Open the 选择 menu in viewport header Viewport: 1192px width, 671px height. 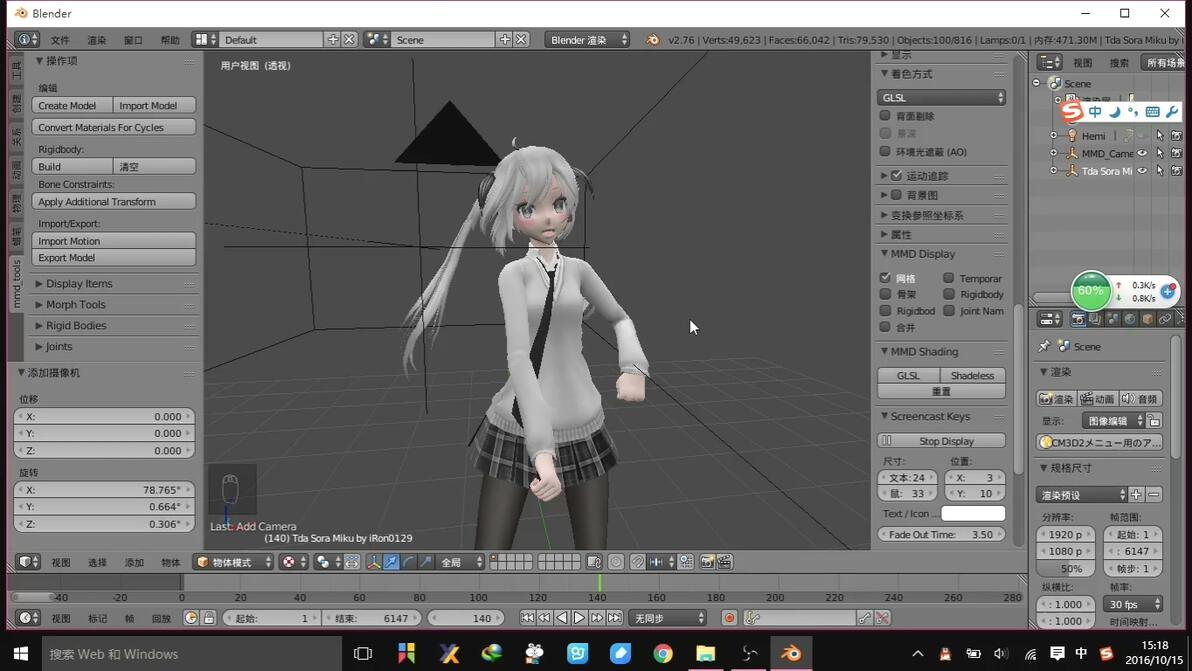coord(97,562)
